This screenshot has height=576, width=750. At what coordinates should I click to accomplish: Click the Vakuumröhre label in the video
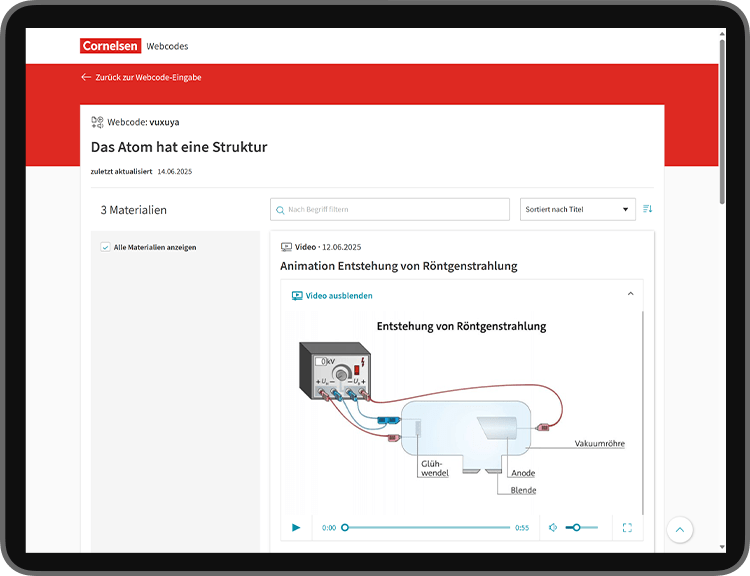pyautogui.click(x=599, y=443)
